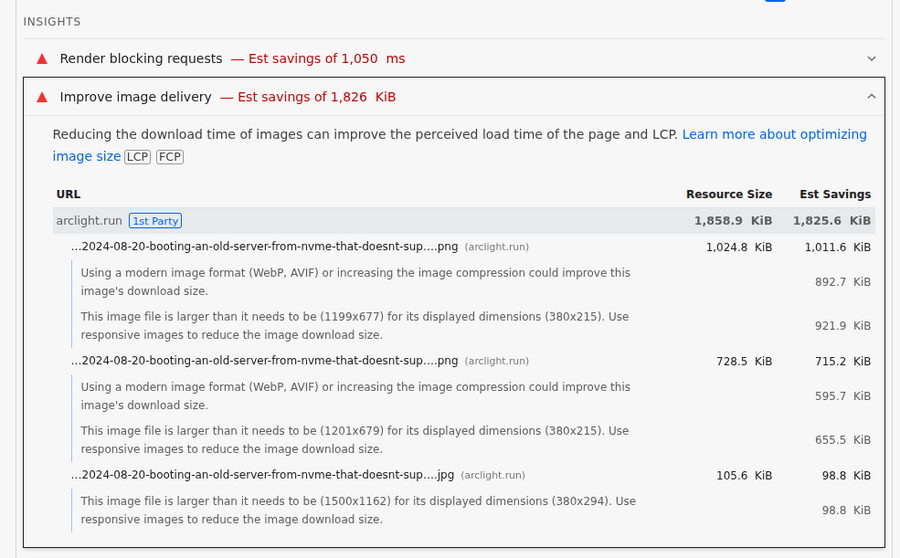Click the Improve image delivery insight title
The image size is (900, 558).
tap(136, 97)
